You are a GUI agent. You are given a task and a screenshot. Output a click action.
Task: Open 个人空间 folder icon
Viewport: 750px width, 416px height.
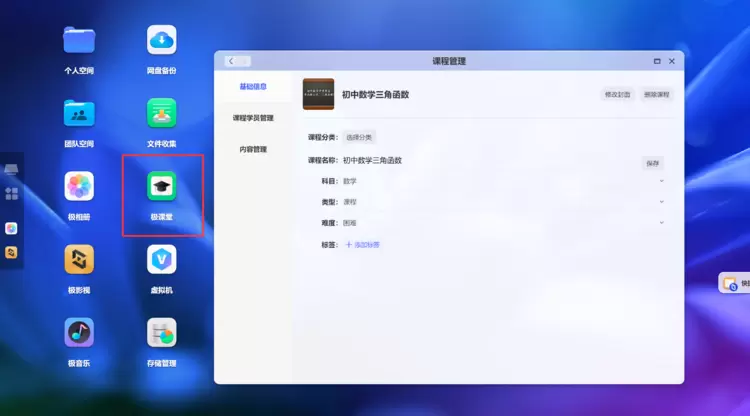tap(79, 40)
